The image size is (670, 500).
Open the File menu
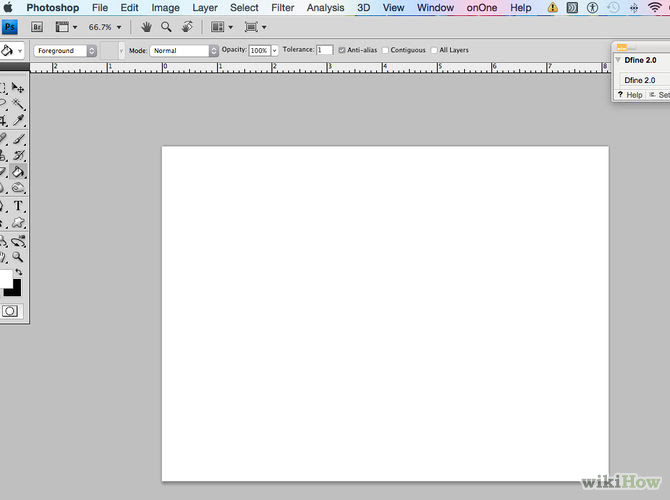pos(100,8)
